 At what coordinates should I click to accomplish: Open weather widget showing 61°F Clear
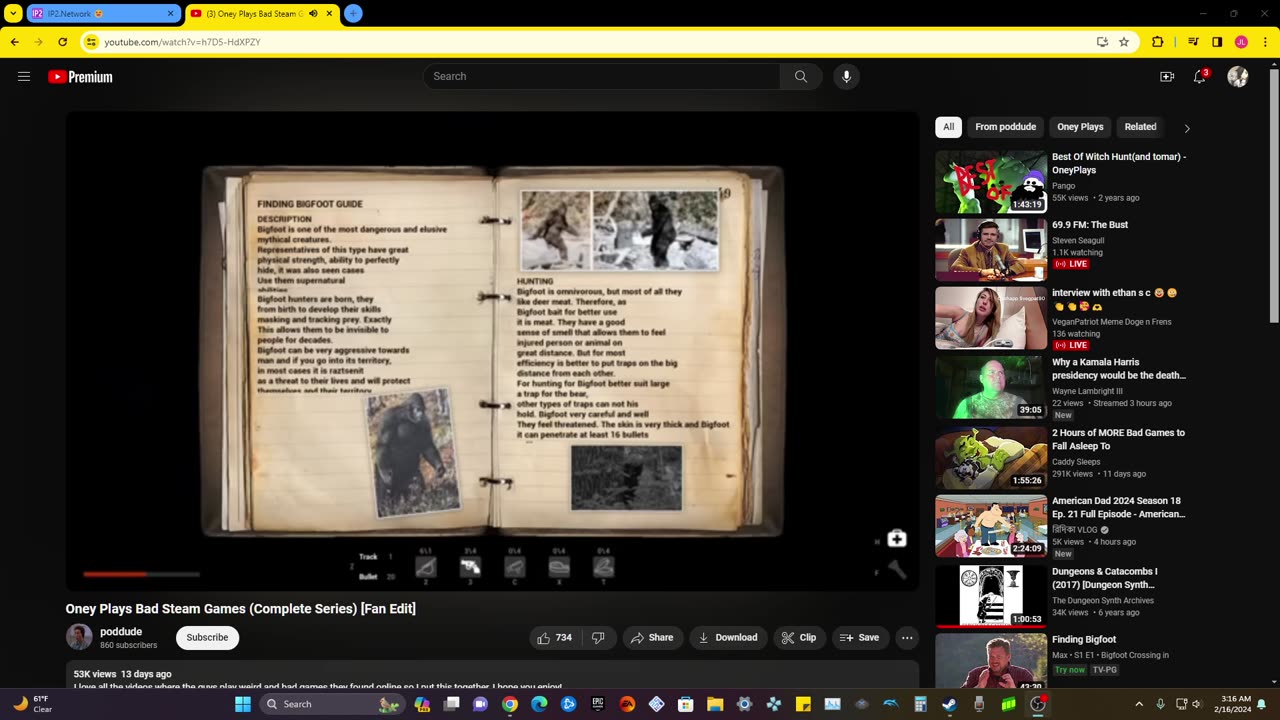click(32, 704)
